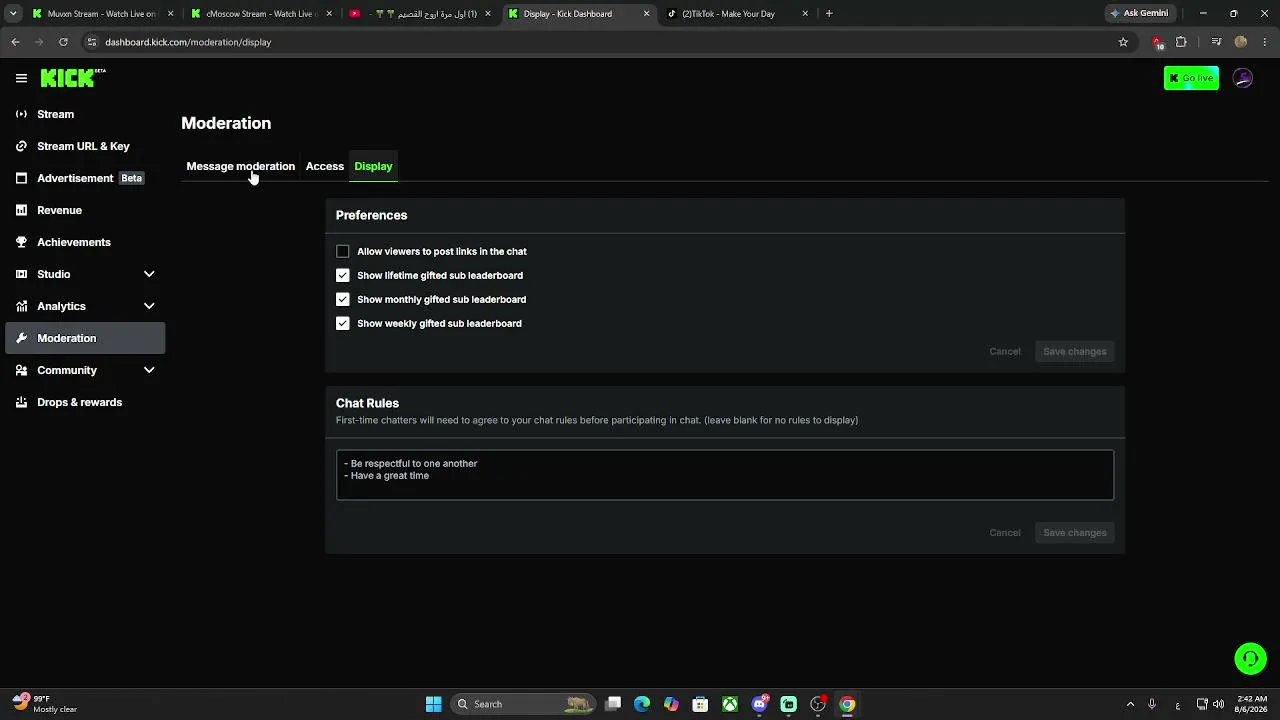Show hidden system tray icons

click(1130, 704)
